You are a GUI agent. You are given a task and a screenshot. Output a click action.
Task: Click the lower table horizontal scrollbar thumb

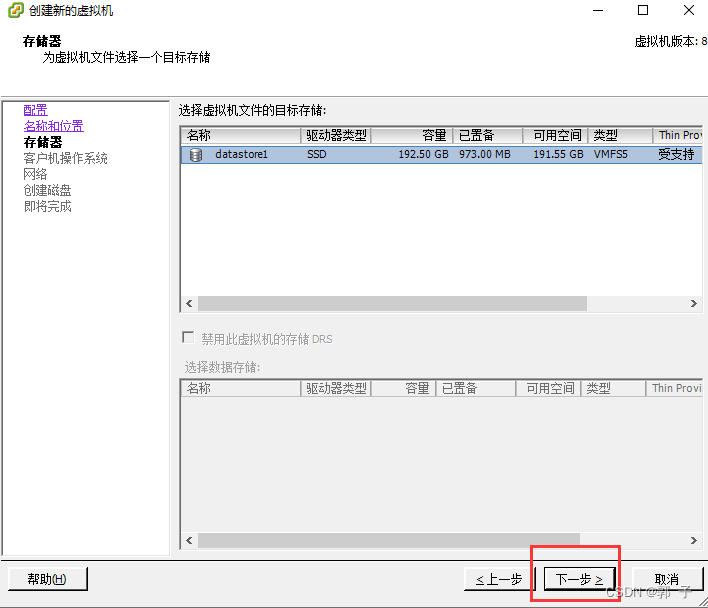[x=389, y=540]
